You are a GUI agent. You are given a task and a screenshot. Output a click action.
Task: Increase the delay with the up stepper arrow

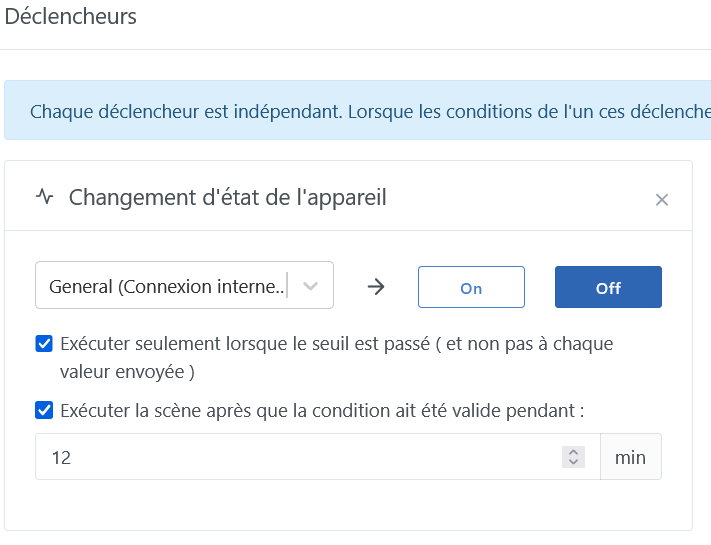573,452
